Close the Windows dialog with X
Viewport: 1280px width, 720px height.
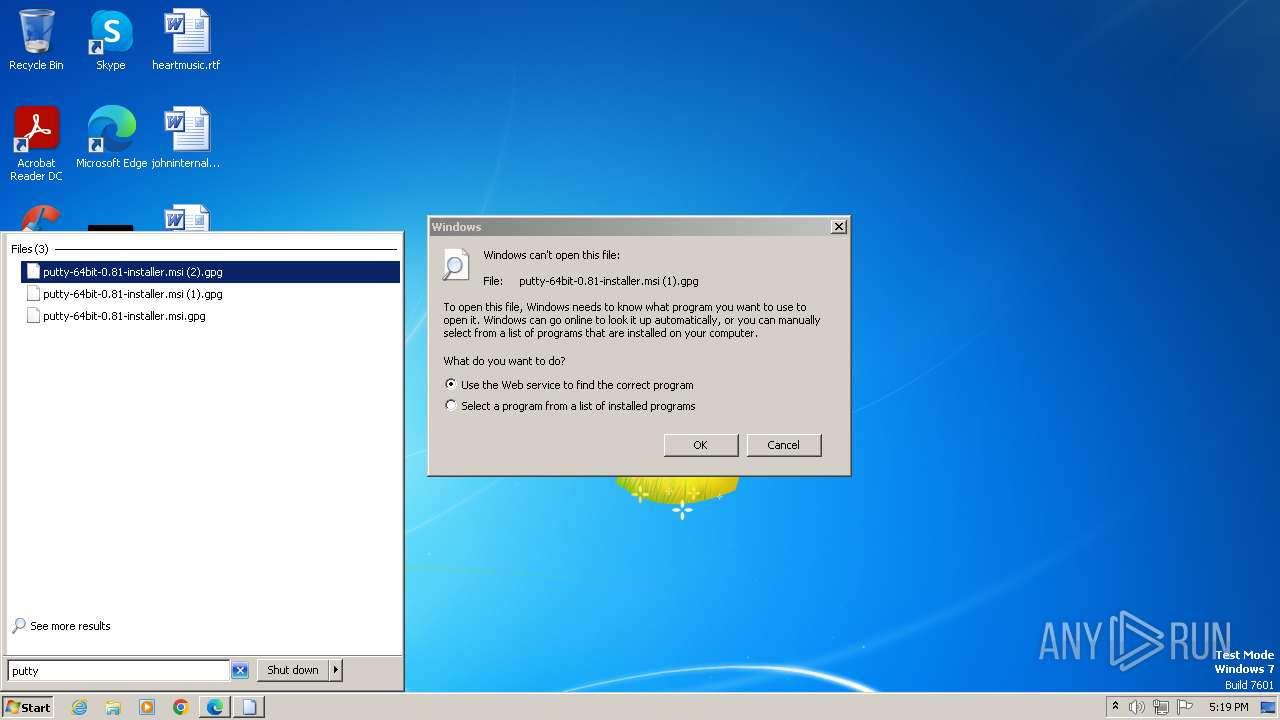(839, 227)
